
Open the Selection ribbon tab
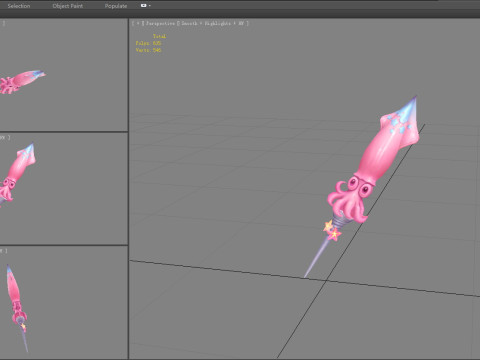point(19,6)
